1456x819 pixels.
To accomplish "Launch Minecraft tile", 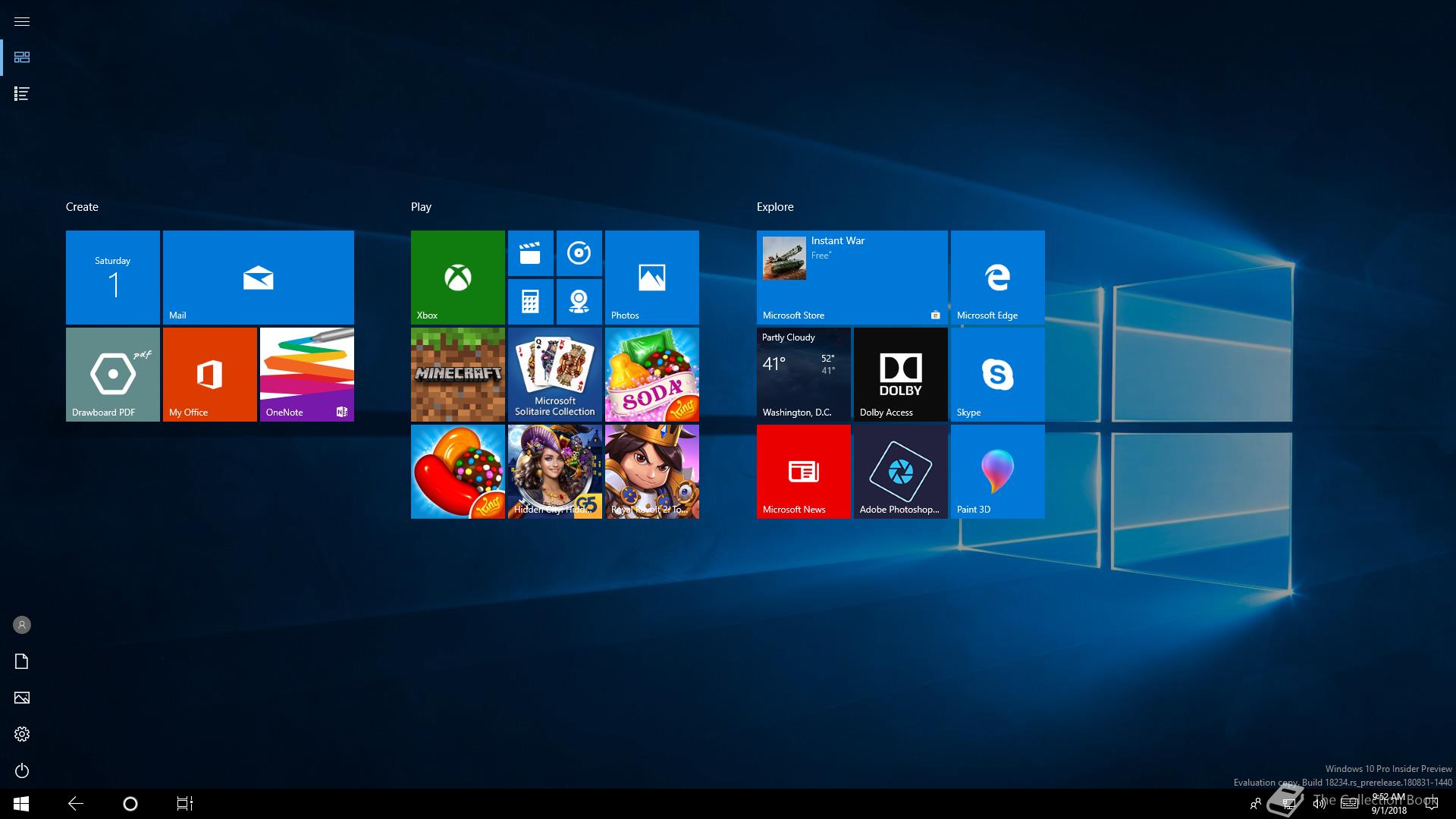I will (x=458, y=375).
